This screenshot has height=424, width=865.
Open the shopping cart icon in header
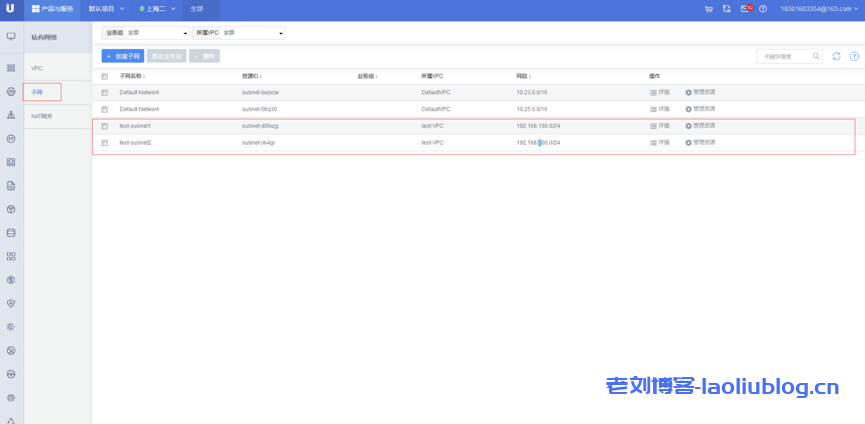coord(709,8)
